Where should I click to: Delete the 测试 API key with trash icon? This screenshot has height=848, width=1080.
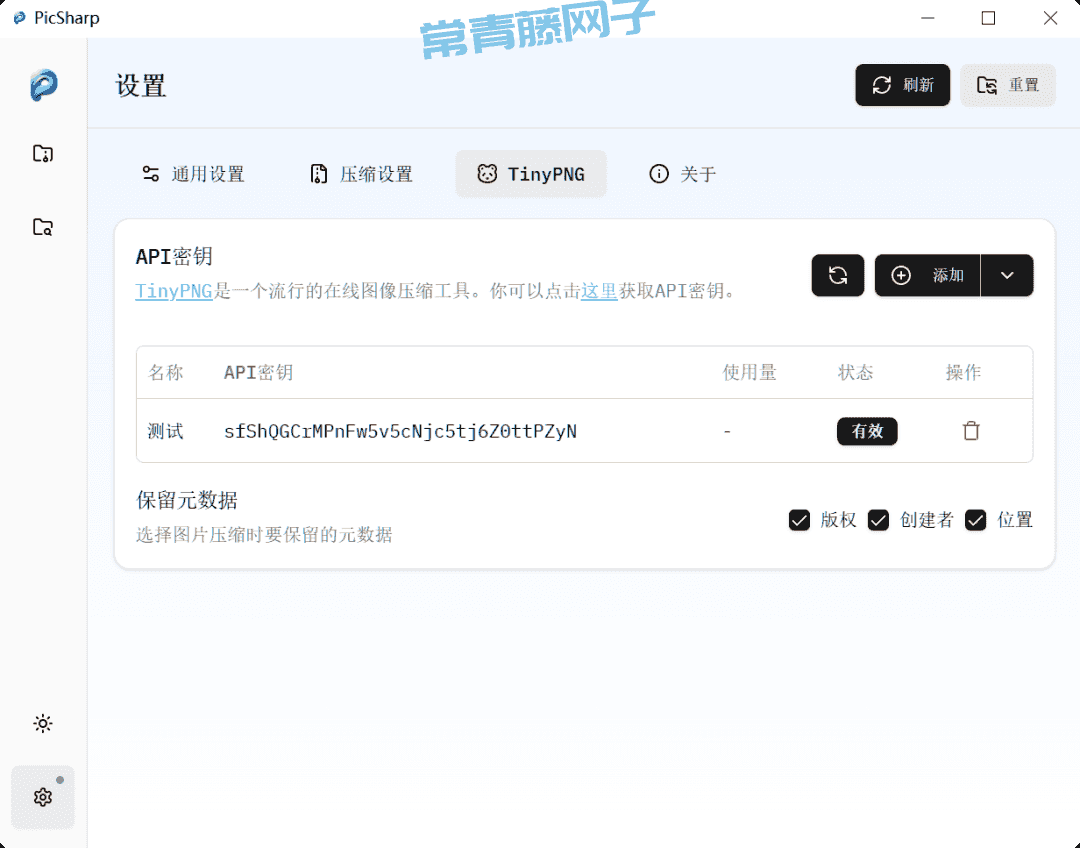971,431
